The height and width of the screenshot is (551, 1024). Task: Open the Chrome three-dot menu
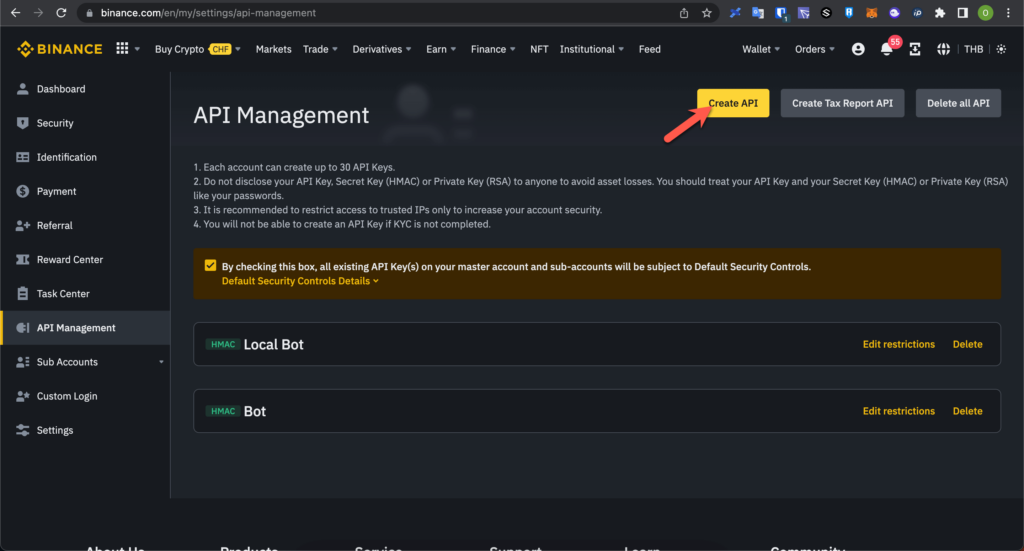pyautogui.click(x=1008, y=13)
